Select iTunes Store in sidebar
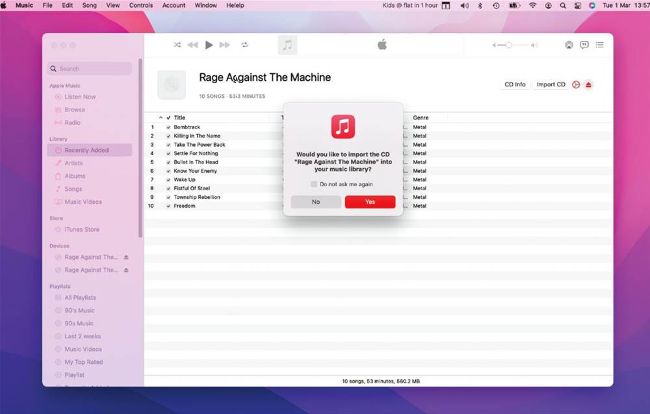The width and height of the screenshot is (650, 414). (82, 229)
